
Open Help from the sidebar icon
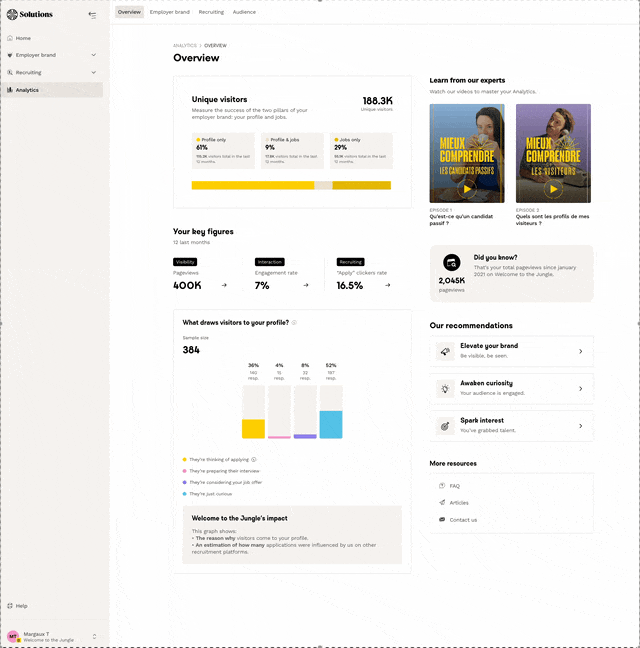click(x=10, y=606)
